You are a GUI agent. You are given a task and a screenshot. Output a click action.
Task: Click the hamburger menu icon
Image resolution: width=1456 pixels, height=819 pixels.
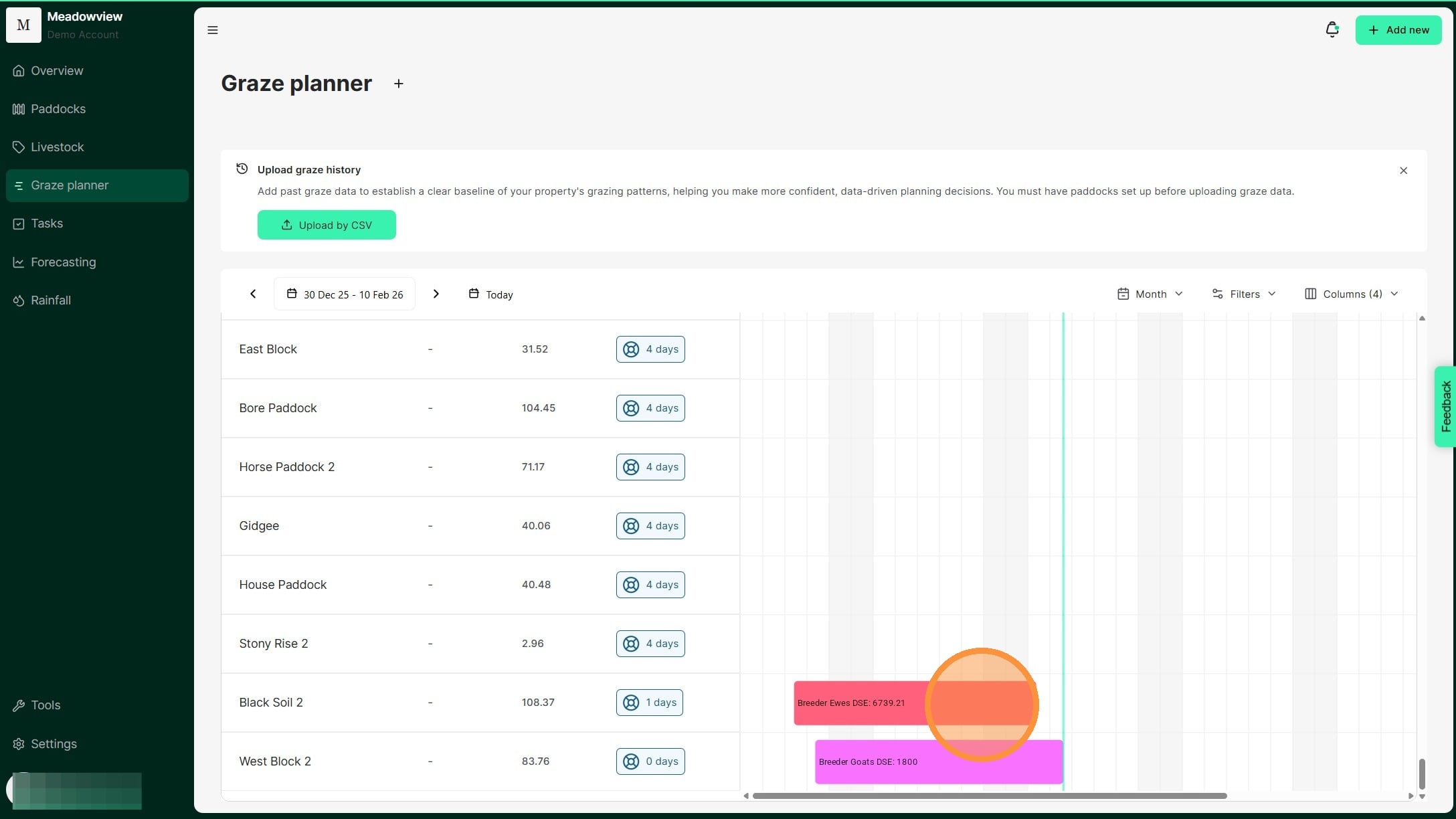(x=213, y=30)
